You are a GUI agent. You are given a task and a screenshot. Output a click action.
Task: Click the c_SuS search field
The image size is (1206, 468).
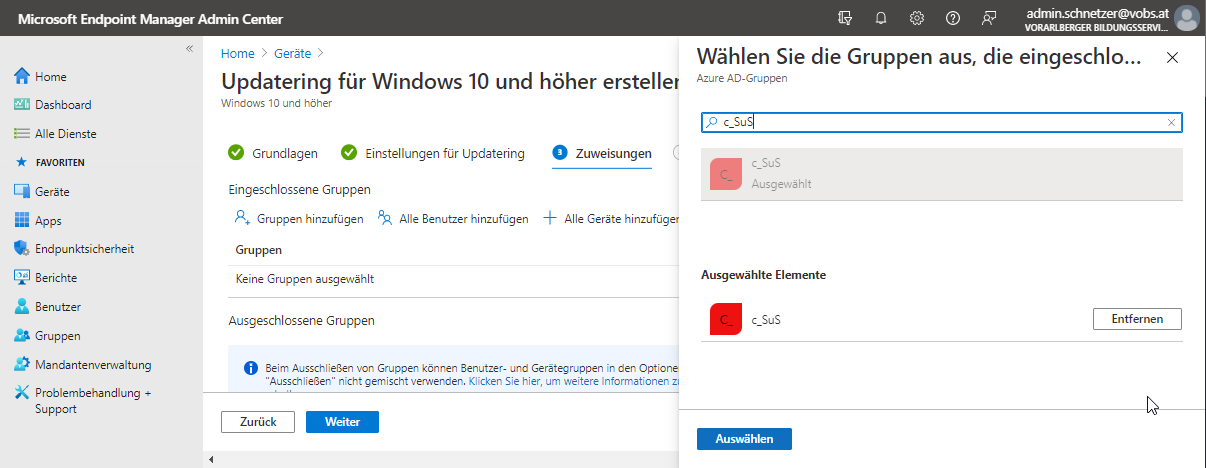pos(942,122)
